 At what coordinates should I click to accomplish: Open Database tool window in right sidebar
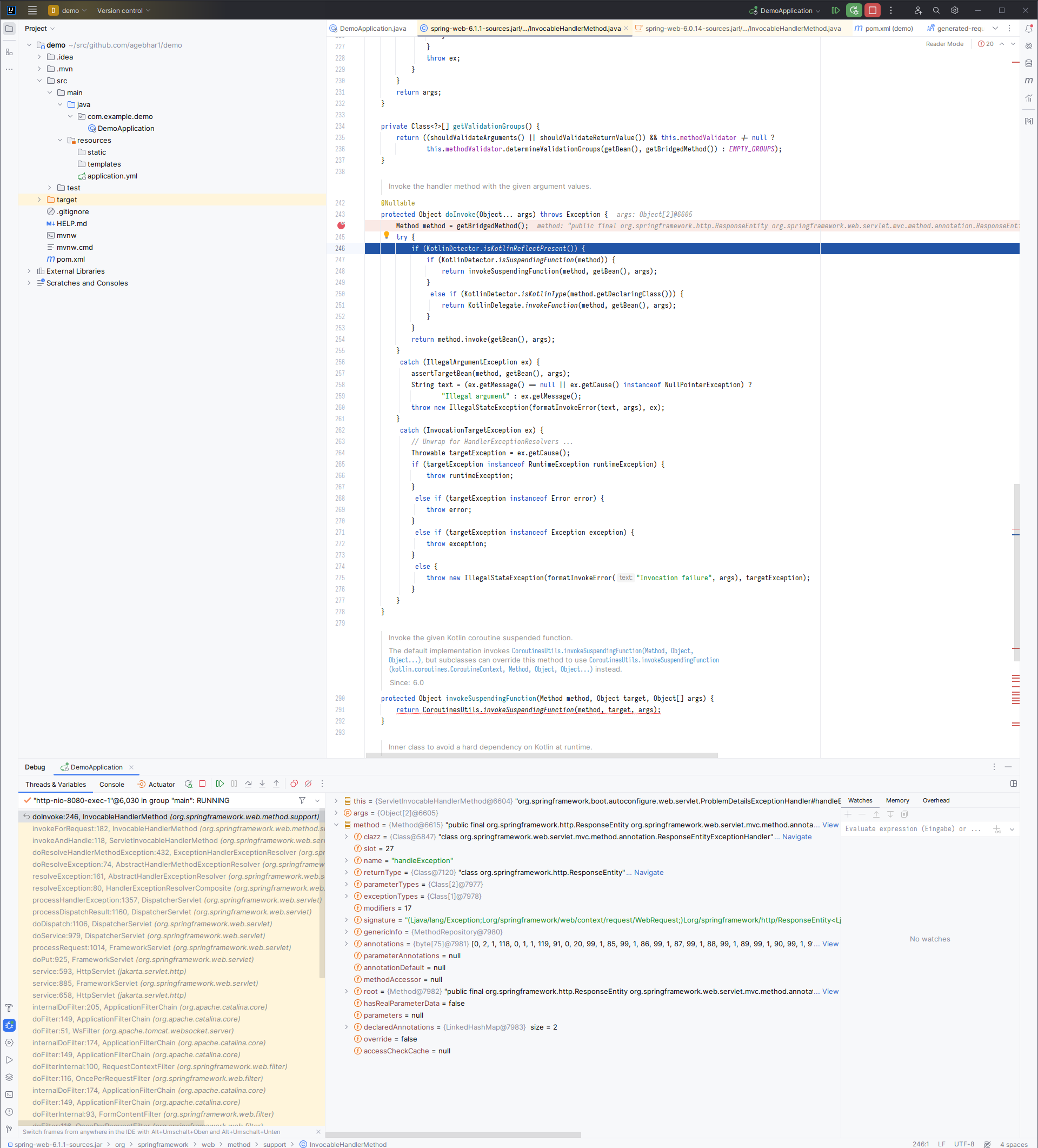point(1029,63)
